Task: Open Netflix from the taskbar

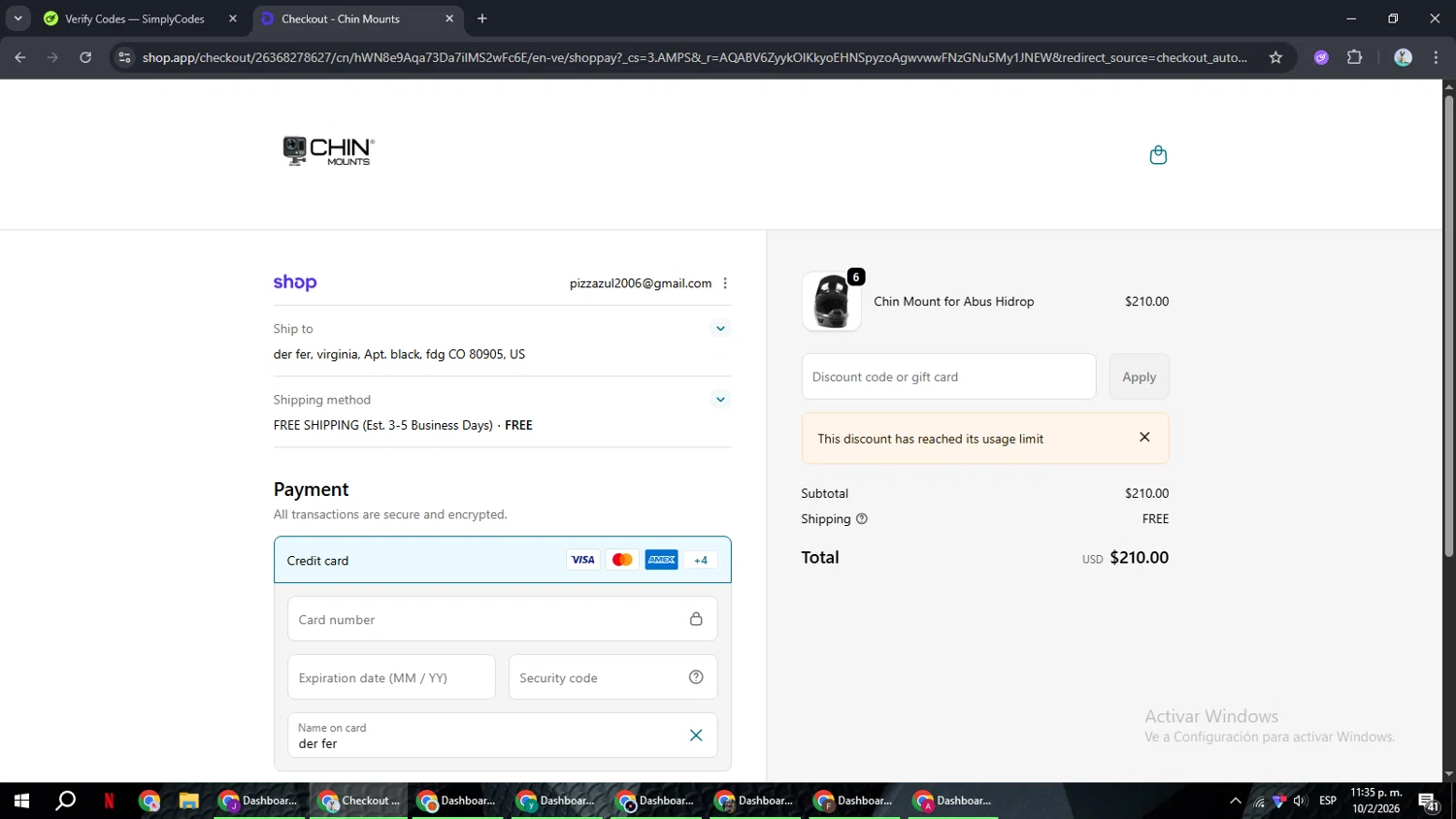Action: coord(109,801)
